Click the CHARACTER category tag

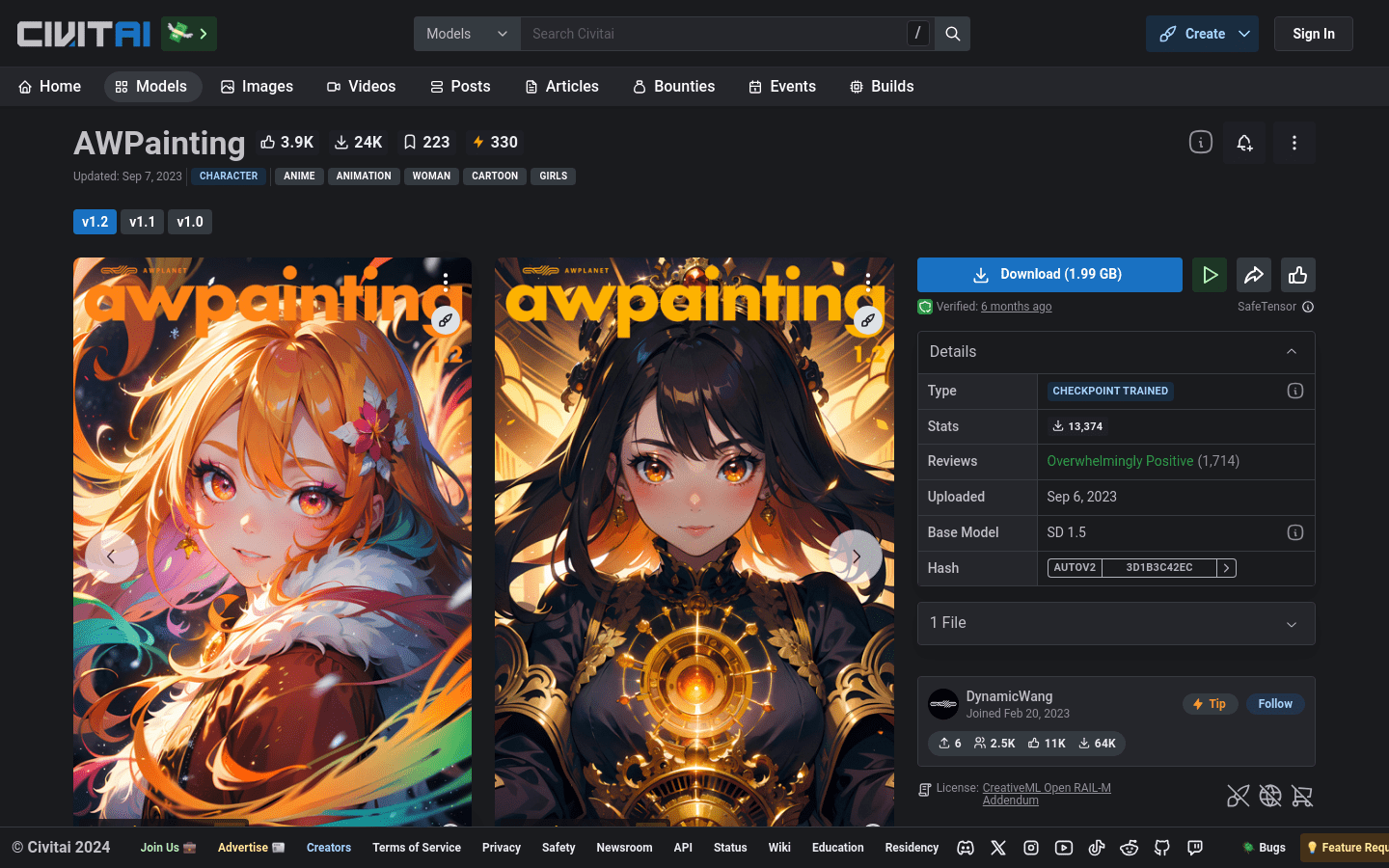(x=229, y=176)
